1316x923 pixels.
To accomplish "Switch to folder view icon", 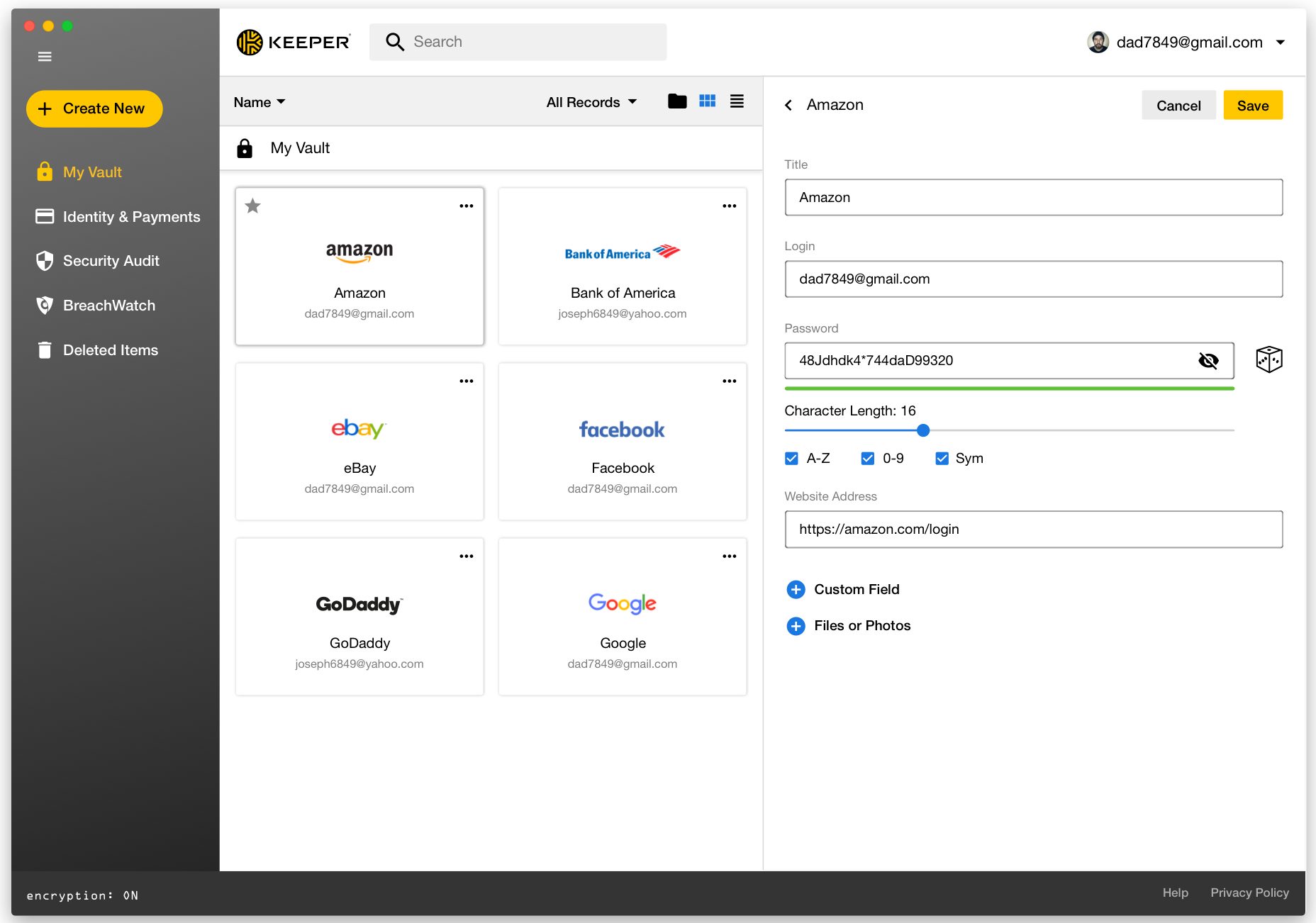I will tap(677, 101).
